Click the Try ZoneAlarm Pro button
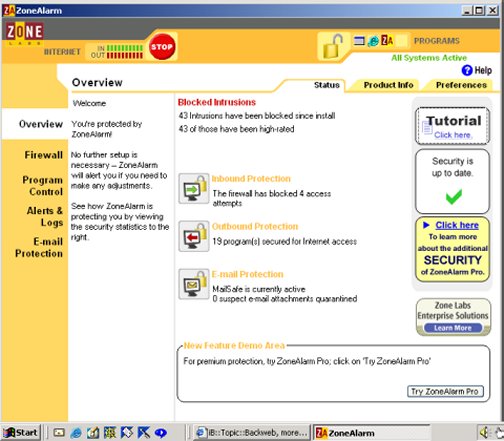The width and height of the screenshot is (504, 441). pos(445,391)
